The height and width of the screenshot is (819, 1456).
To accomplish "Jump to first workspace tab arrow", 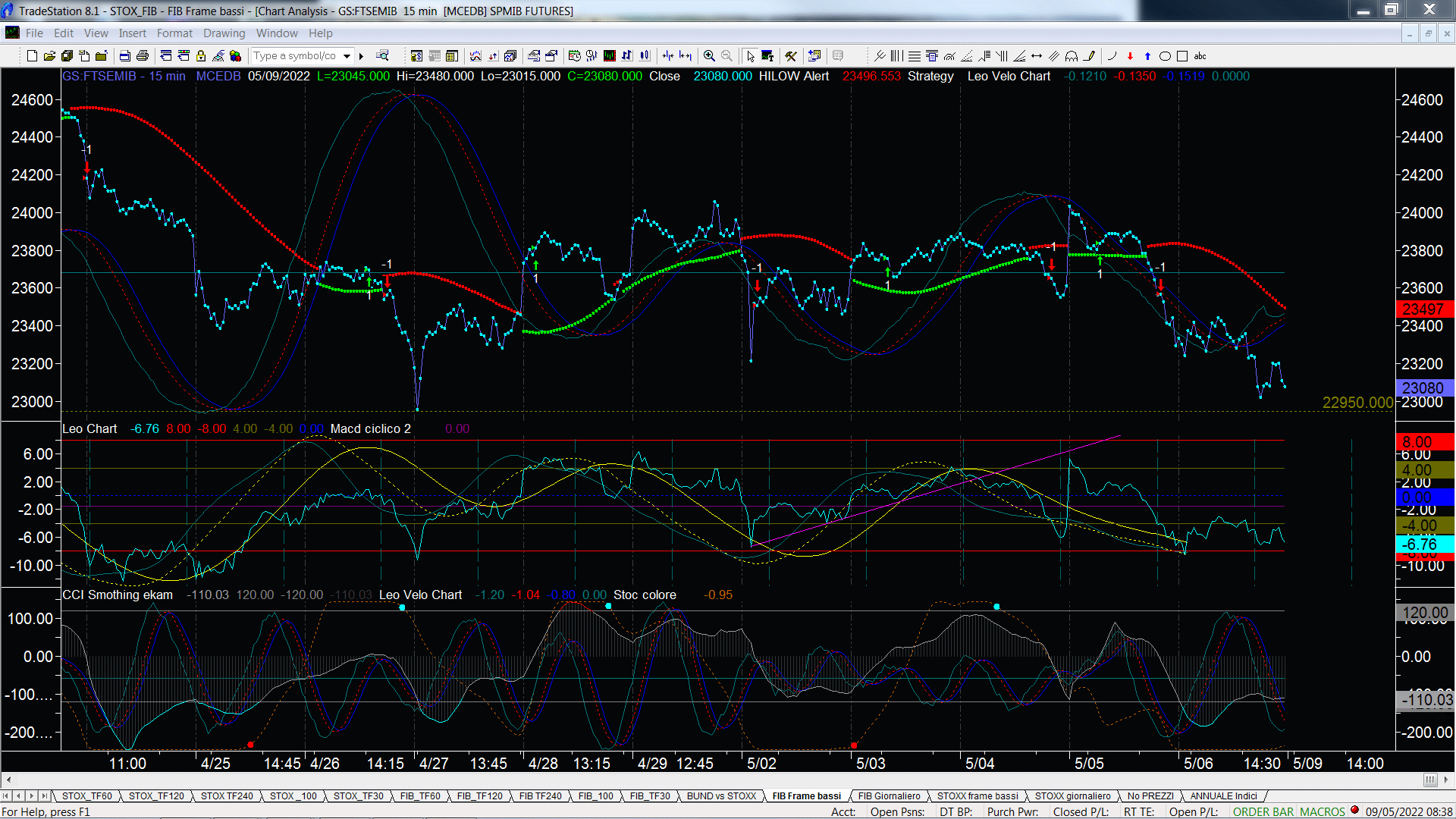I will coord(6,795).
